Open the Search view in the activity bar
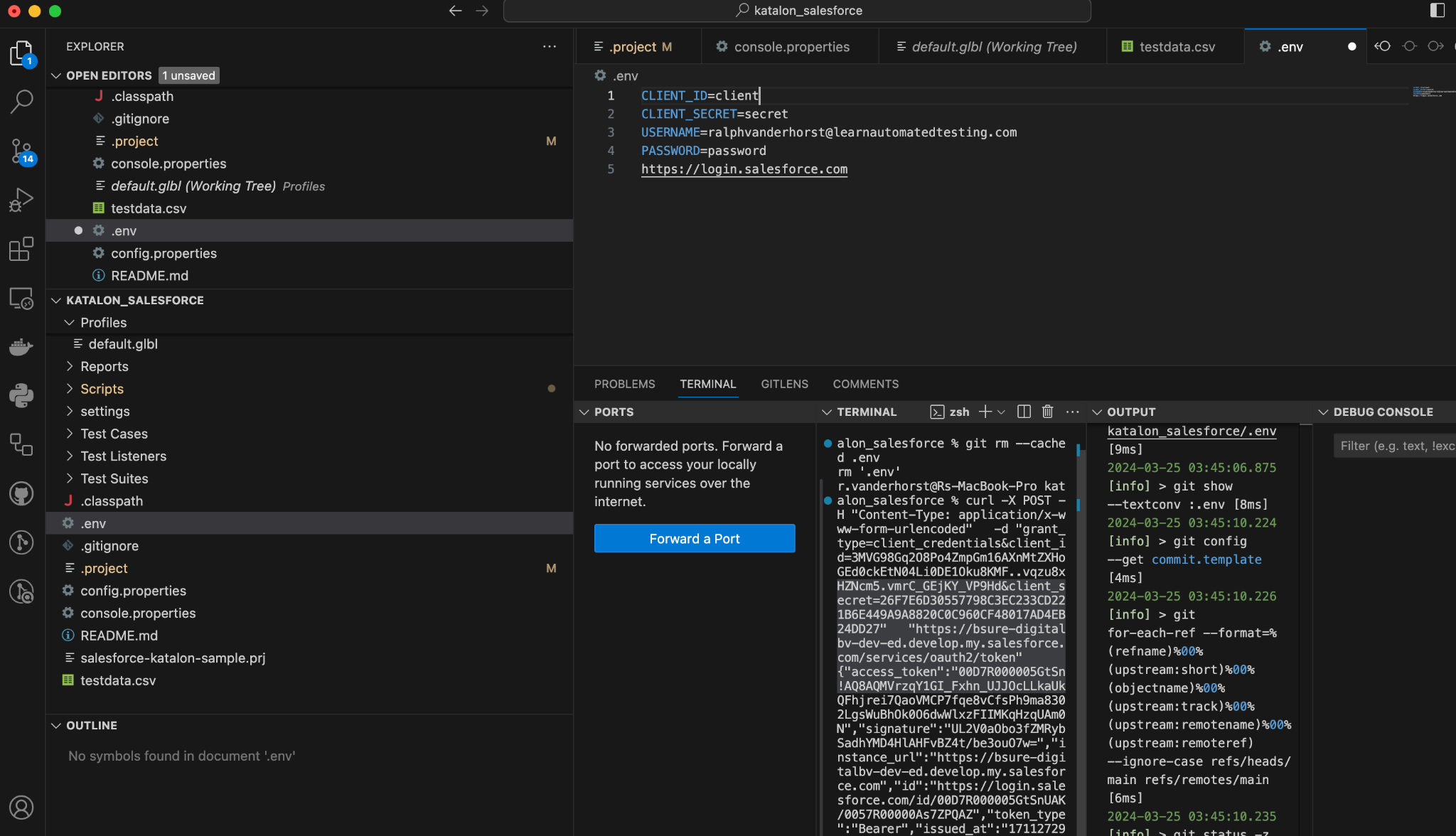The width and height of the screenshot is (1456, 836). pos(21,101)
